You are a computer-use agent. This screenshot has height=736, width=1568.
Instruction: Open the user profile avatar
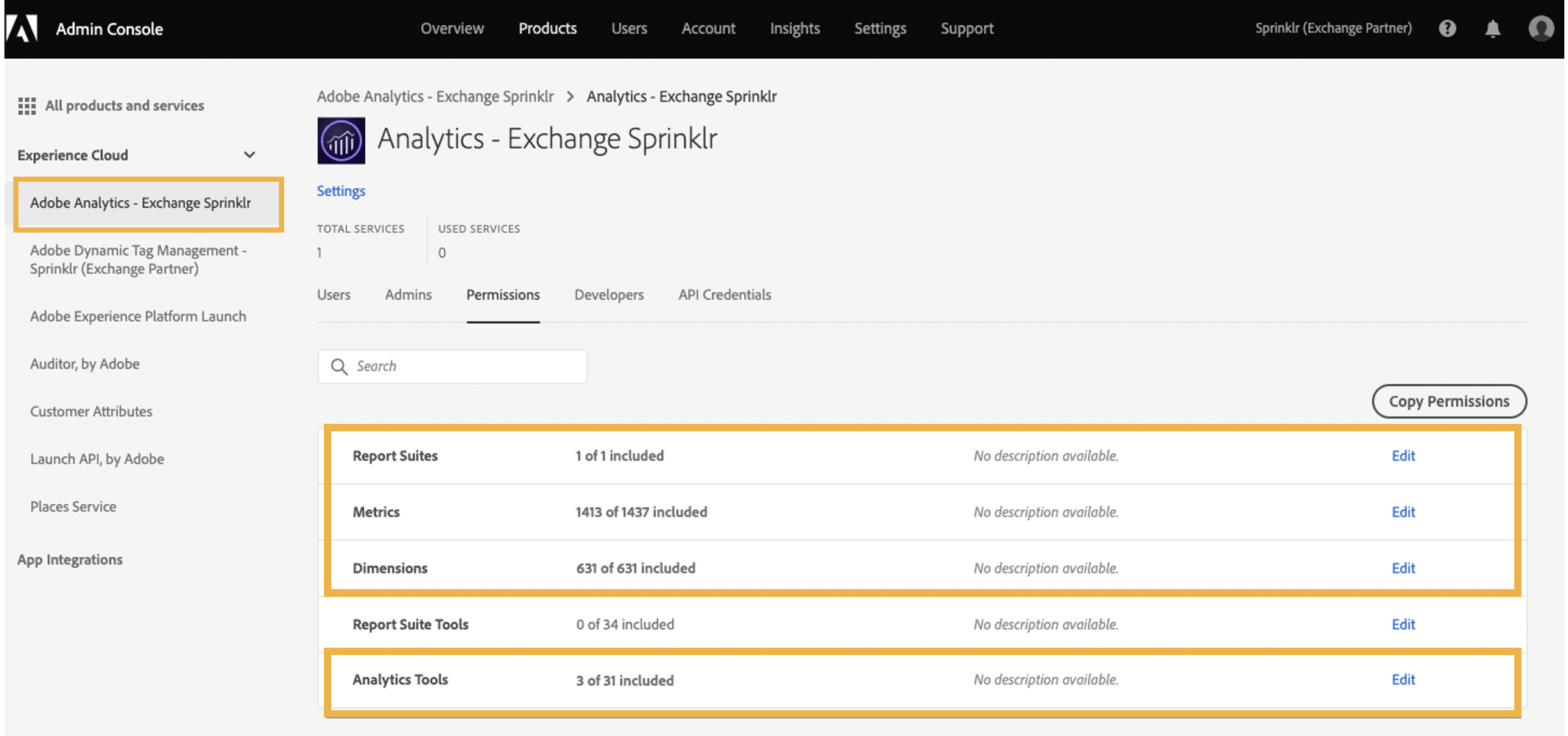[1541, 29]
